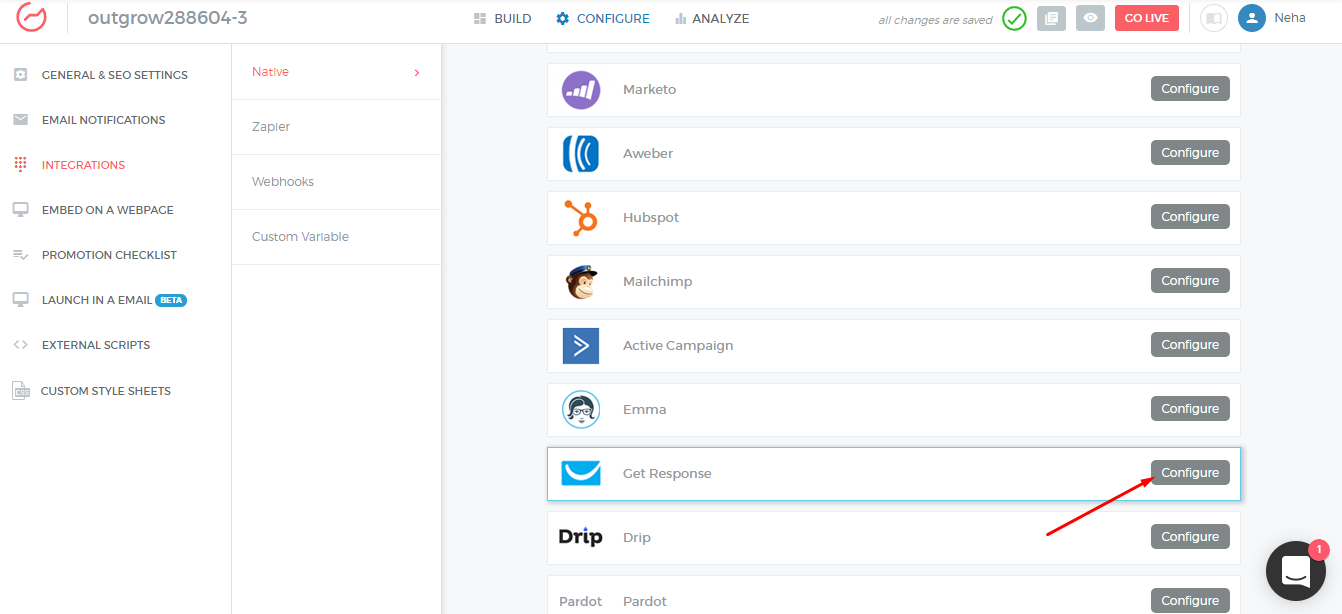
Task: Open the document list icon in the header
Action: coord(1051,18)
